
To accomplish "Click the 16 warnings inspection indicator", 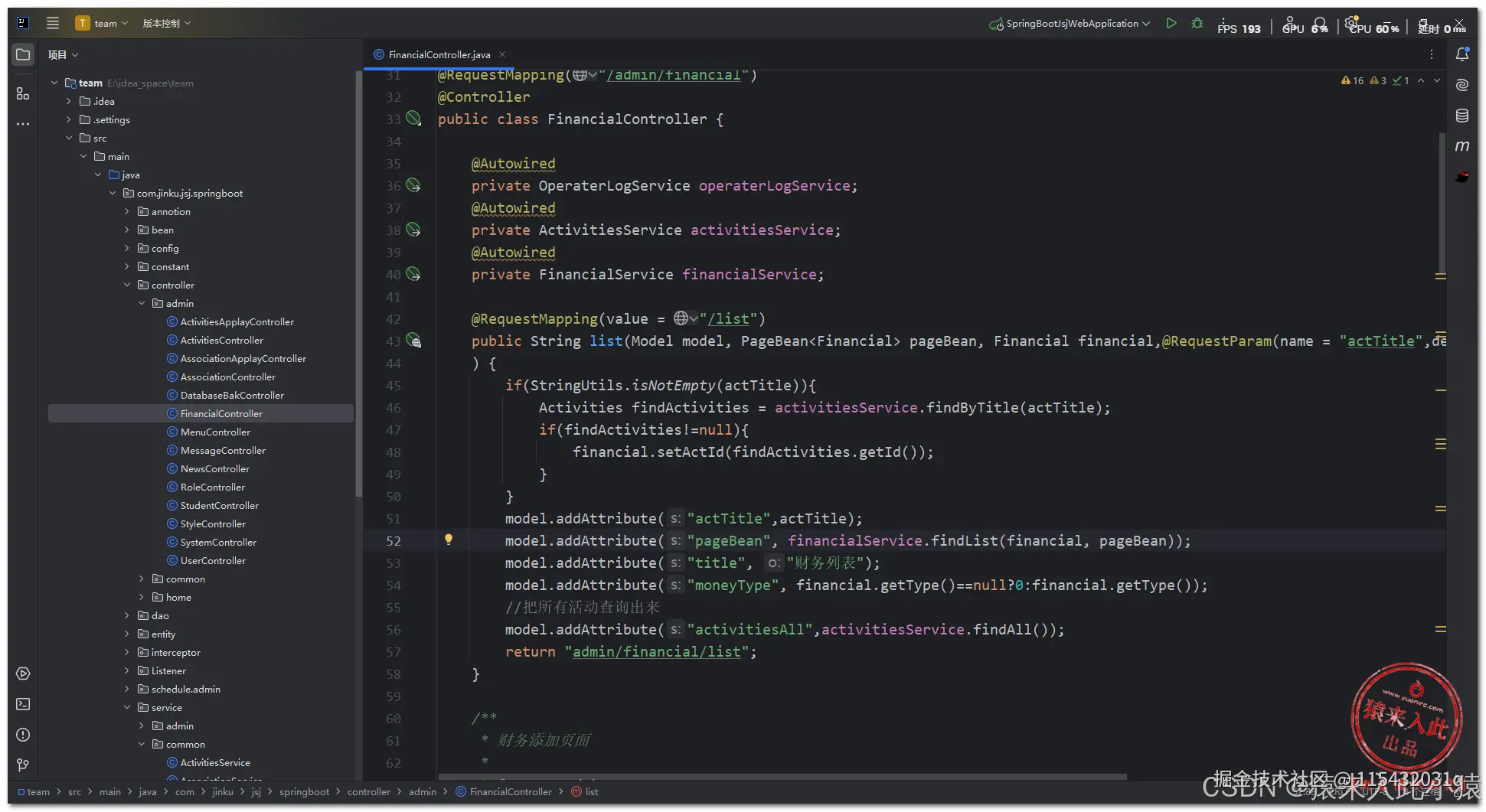I will click(1353, 80).
